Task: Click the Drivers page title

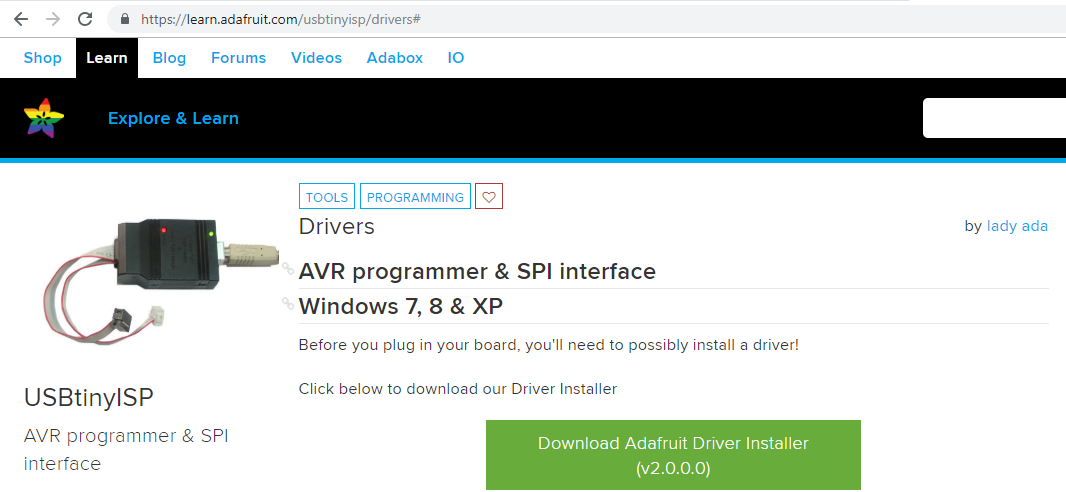Action: point(337,226)
